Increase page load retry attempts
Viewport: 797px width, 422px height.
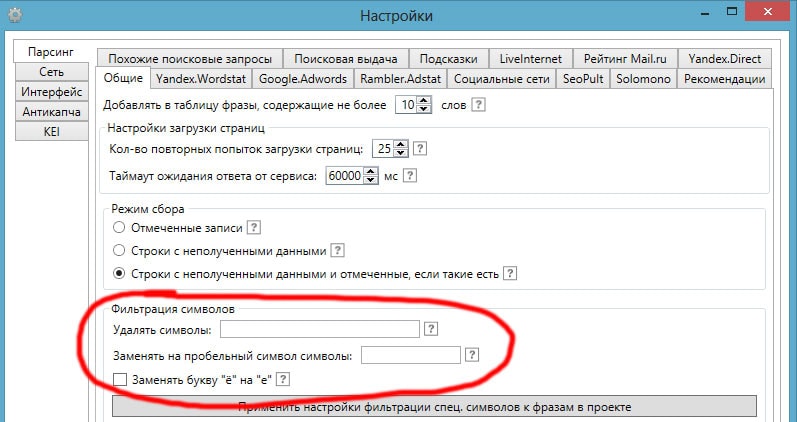pyautogui.click(x=401, y=144)
